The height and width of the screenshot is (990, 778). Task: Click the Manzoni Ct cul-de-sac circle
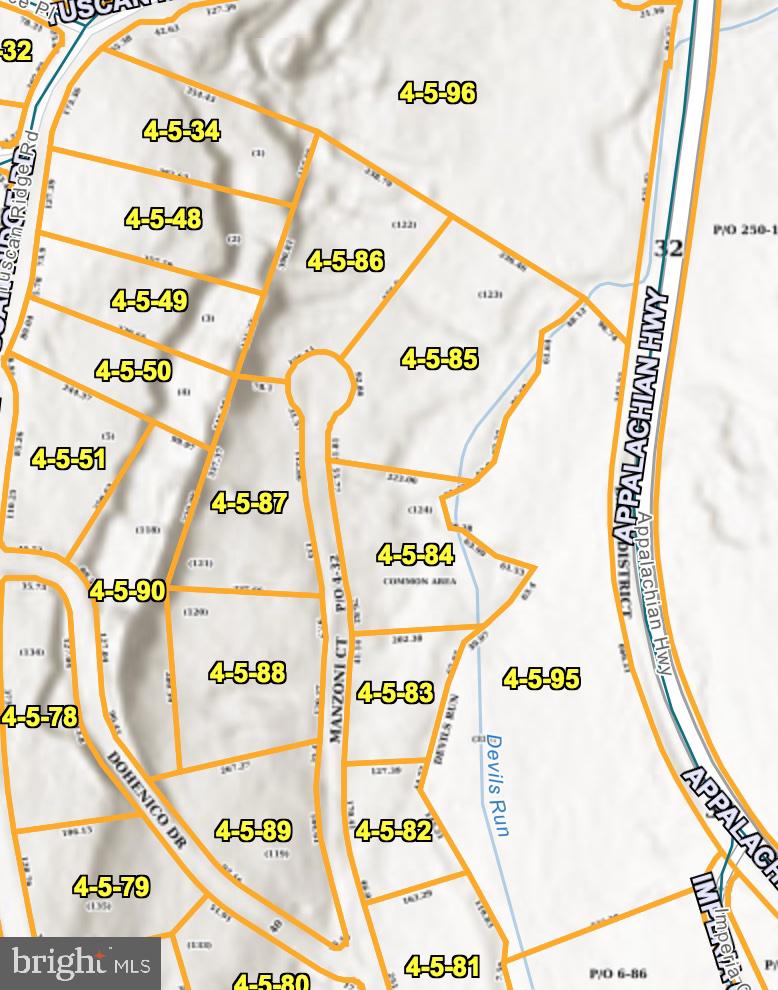pos(321,383)
